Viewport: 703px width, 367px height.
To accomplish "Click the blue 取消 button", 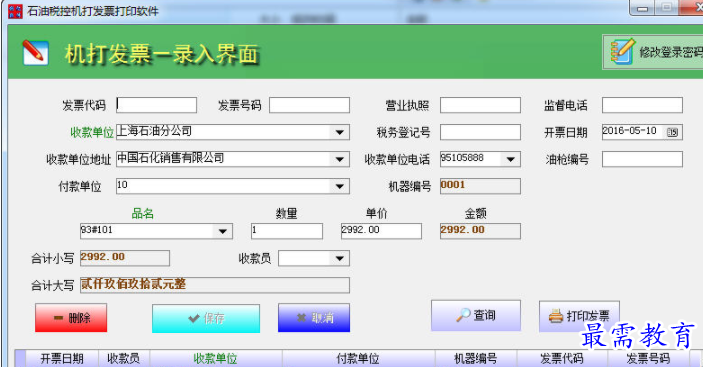I will [314, 318].
